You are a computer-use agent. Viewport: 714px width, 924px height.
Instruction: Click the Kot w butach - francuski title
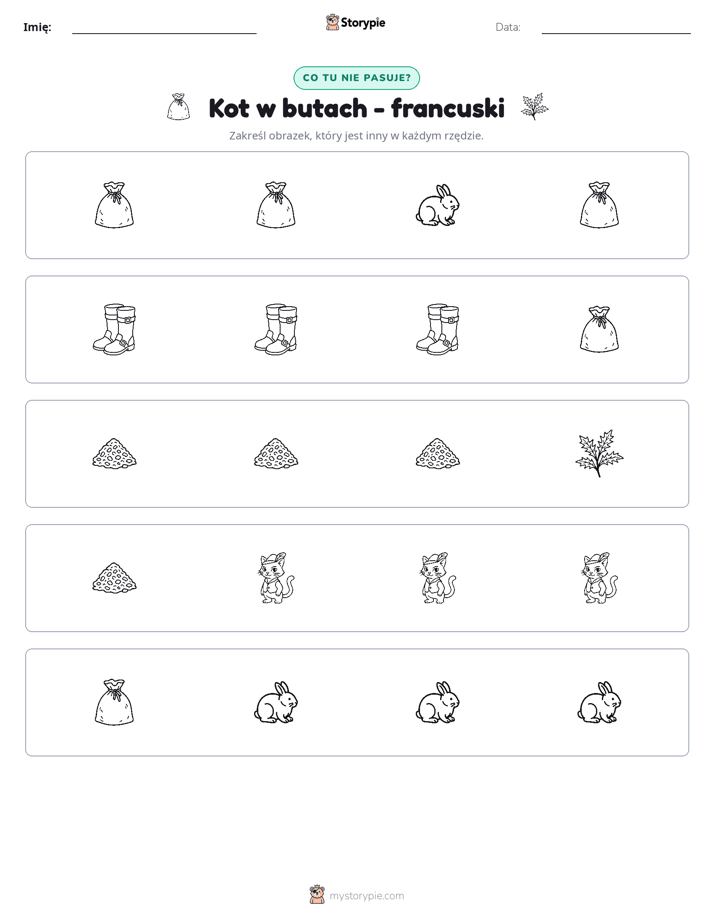[356, 108]
